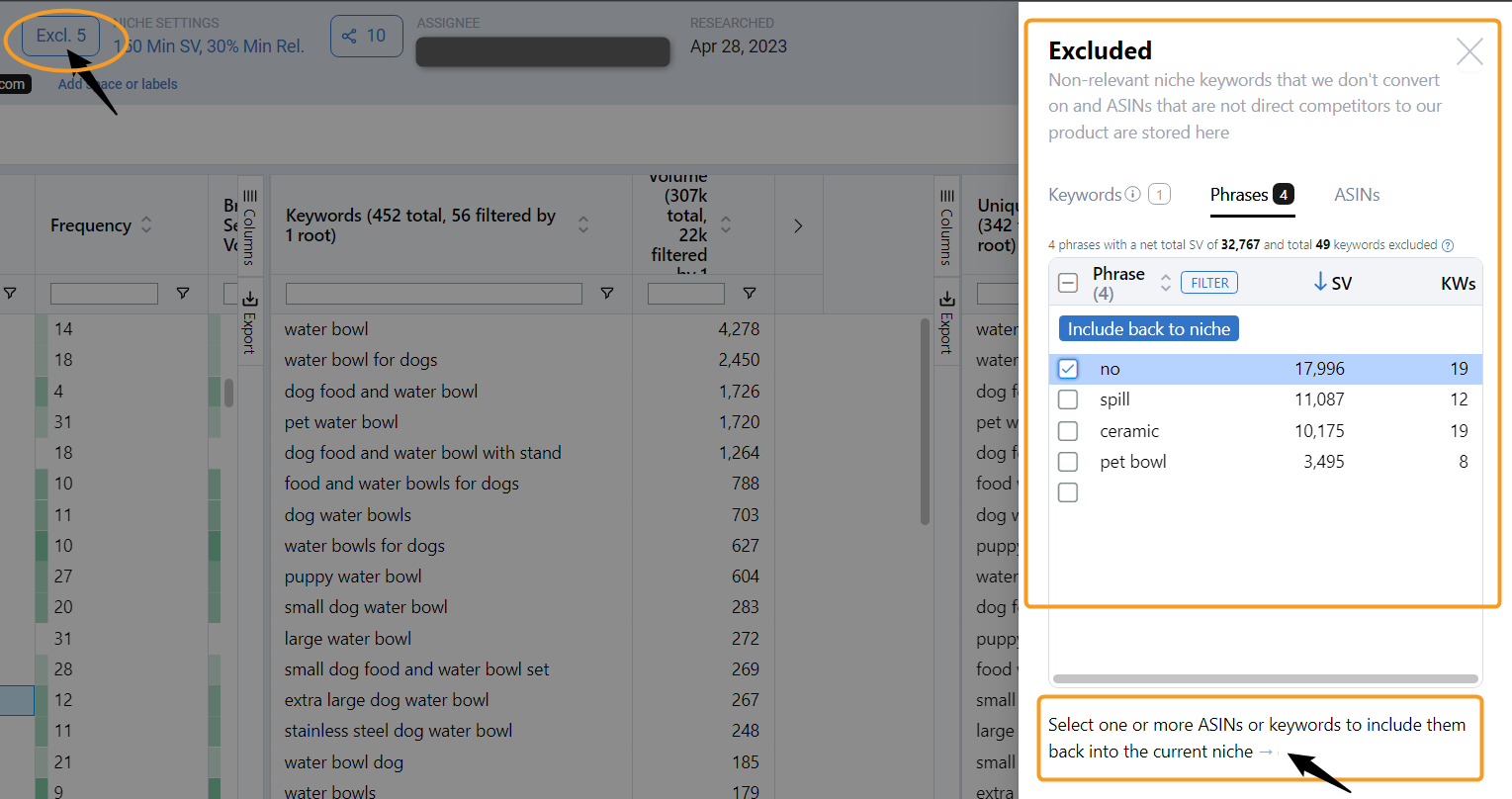Toggle sort on the Phrase column

1165,283
